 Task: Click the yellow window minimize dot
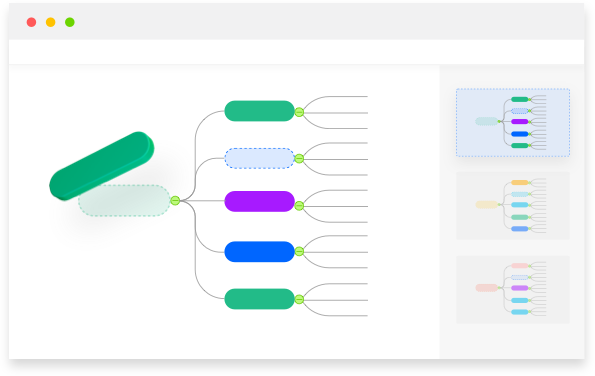50,22
